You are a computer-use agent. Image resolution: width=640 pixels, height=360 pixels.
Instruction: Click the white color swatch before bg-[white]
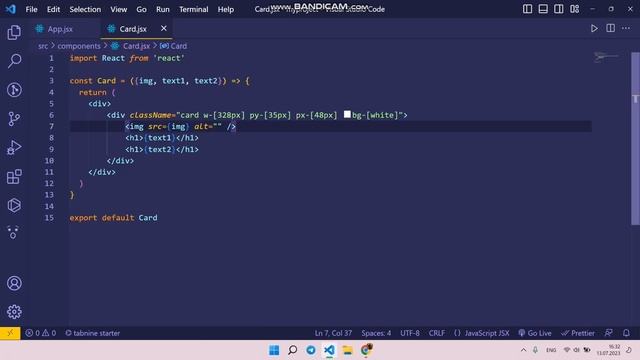click(x=347, y=114)
